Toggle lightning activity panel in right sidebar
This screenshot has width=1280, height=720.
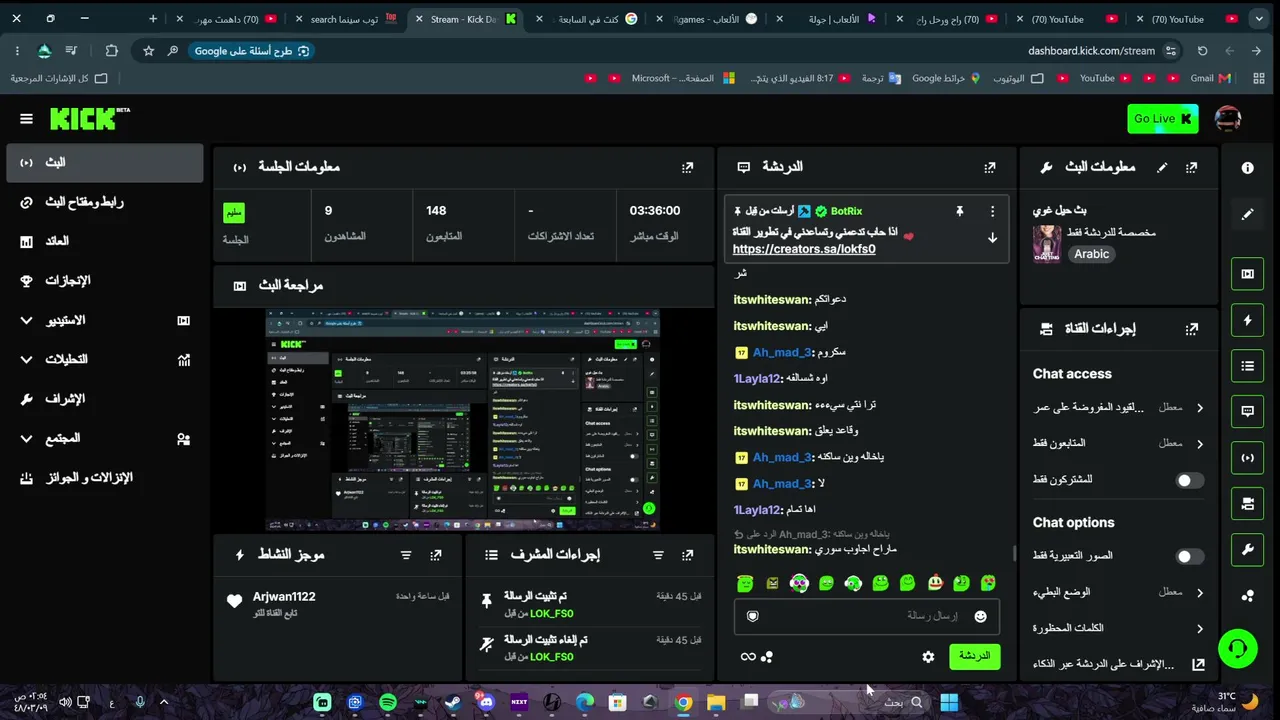[1247, 320]
